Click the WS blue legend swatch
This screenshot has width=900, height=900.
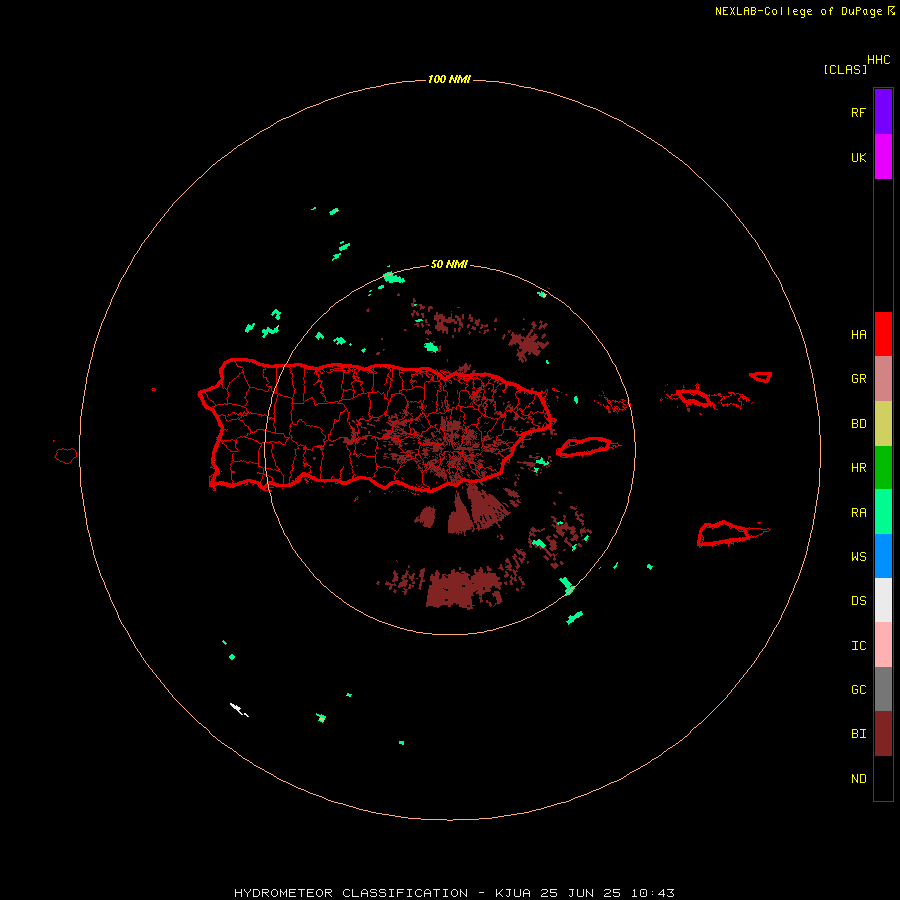pyautogui.click(x=883, y=556)
